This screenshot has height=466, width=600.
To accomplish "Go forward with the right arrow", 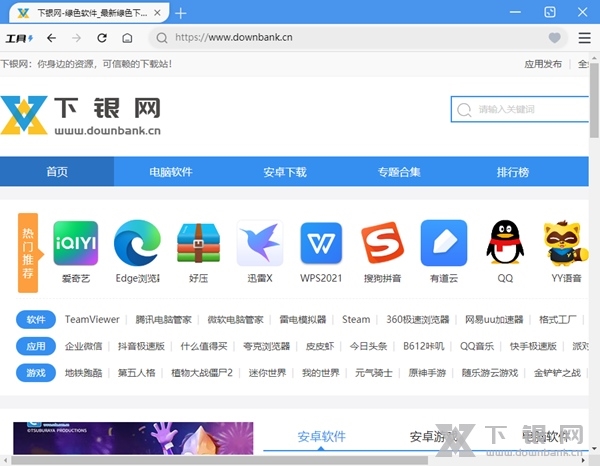I will tap(77, 38).
